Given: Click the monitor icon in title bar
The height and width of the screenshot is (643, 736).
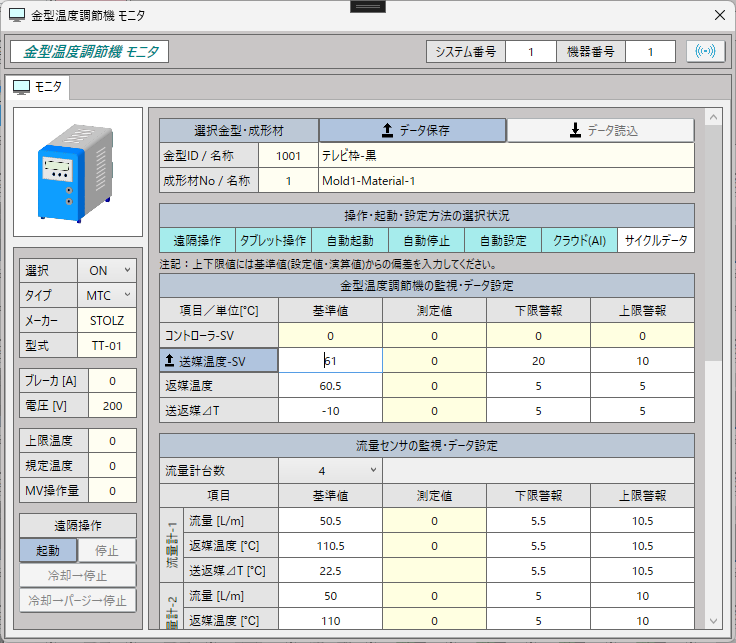Looking at the screenshot, I should (x=17, y=15).
